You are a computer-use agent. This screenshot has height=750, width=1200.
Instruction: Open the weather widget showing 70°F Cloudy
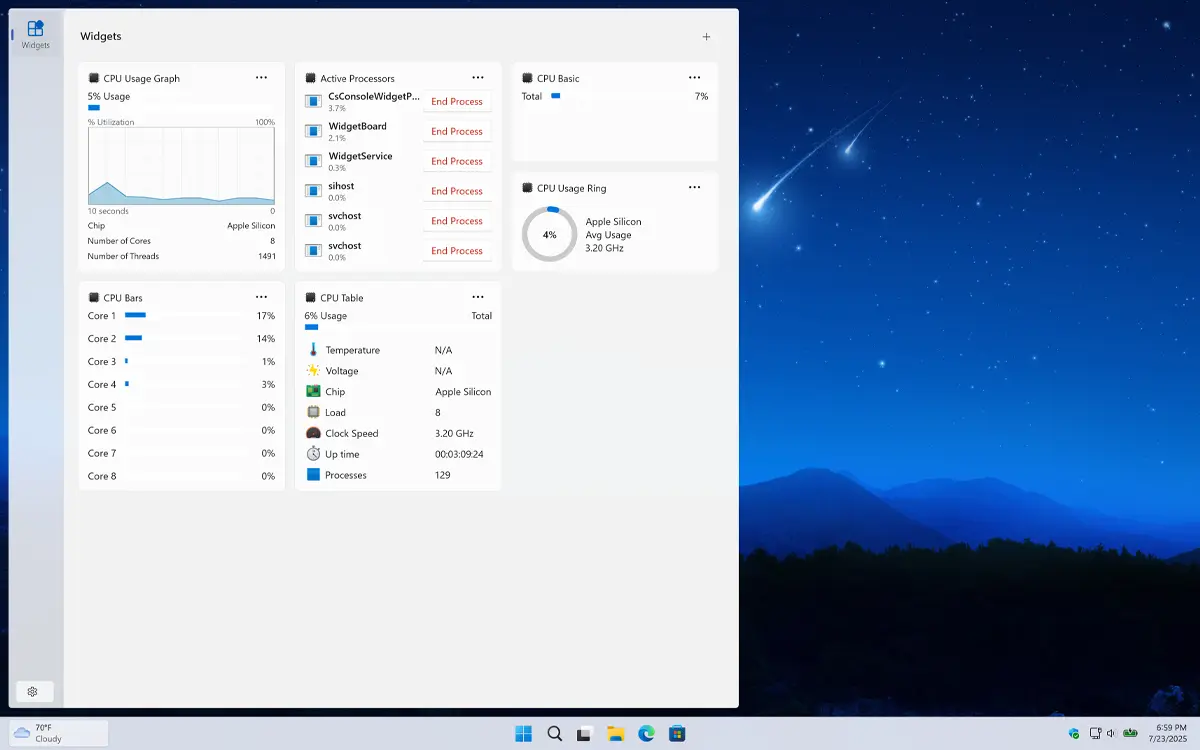tap(57, 733)
